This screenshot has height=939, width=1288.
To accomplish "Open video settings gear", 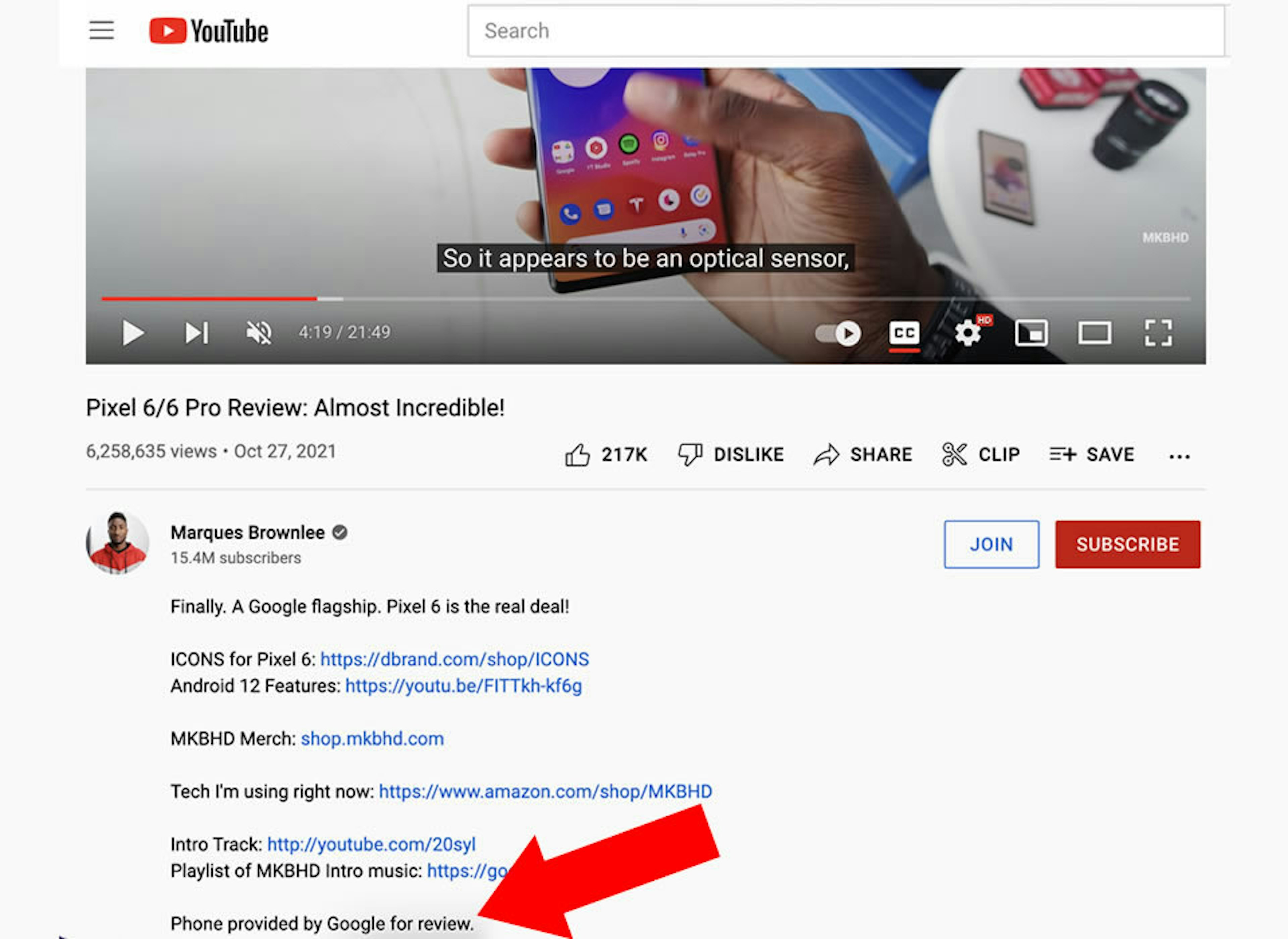I will click(968, 333).
